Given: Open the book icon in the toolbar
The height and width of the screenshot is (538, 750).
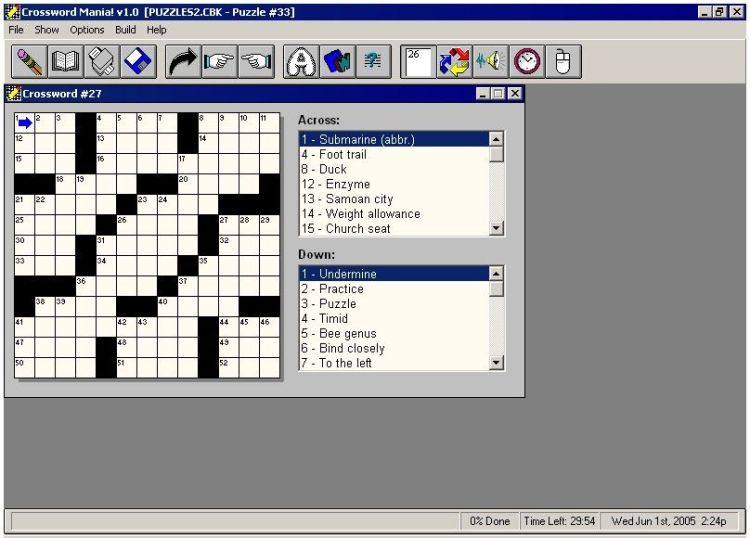Looking at the screenshot, I should tap(65, 62).
